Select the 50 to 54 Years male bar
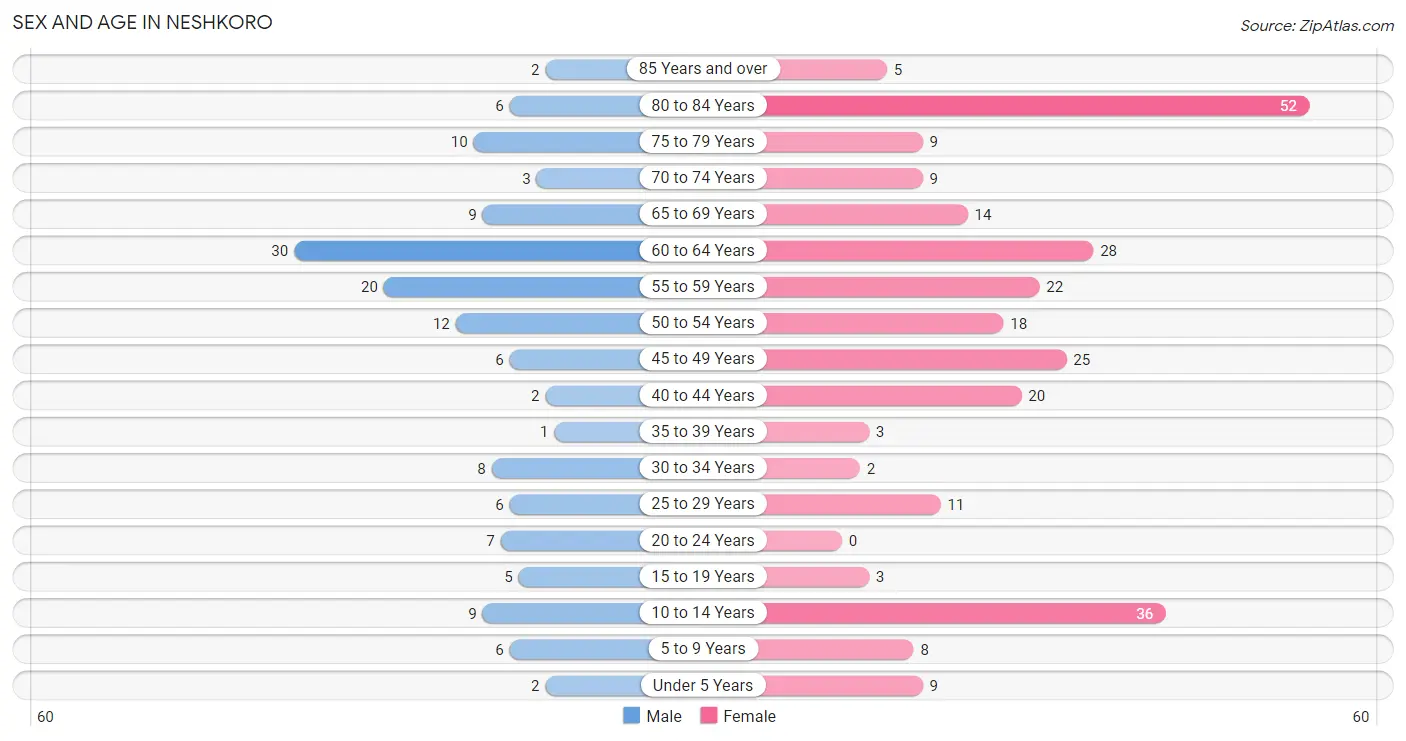 click(549, 323)
